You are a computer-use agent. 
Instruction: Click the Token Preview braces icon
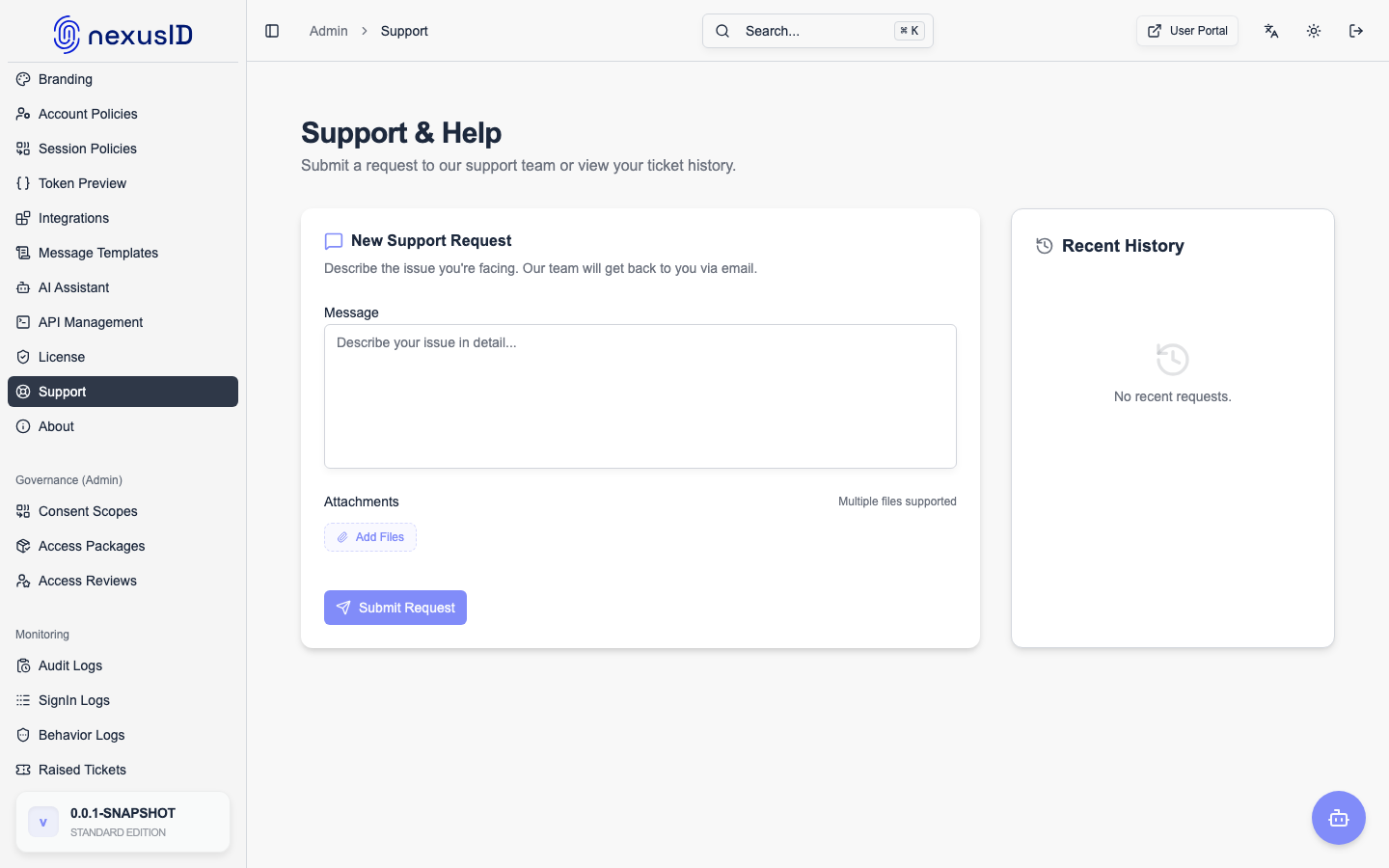click(23, 183)
